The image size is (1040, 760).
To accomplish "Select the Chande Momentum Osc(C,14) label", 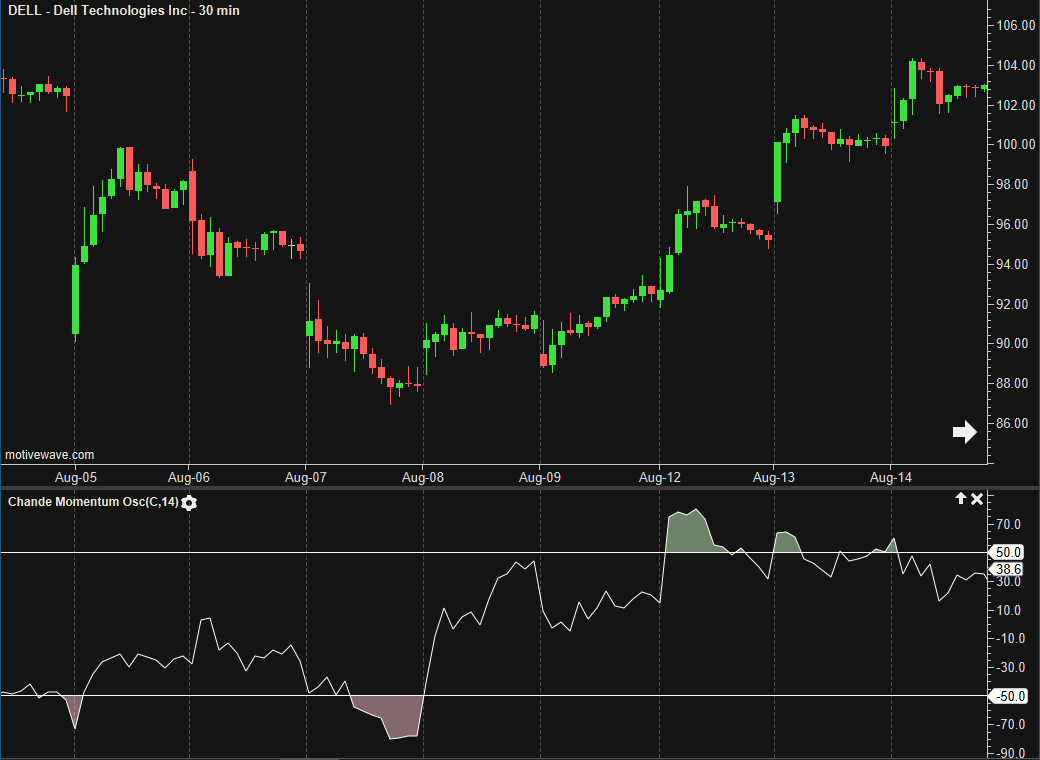I will pyautogui.click(x=92, y=502).
